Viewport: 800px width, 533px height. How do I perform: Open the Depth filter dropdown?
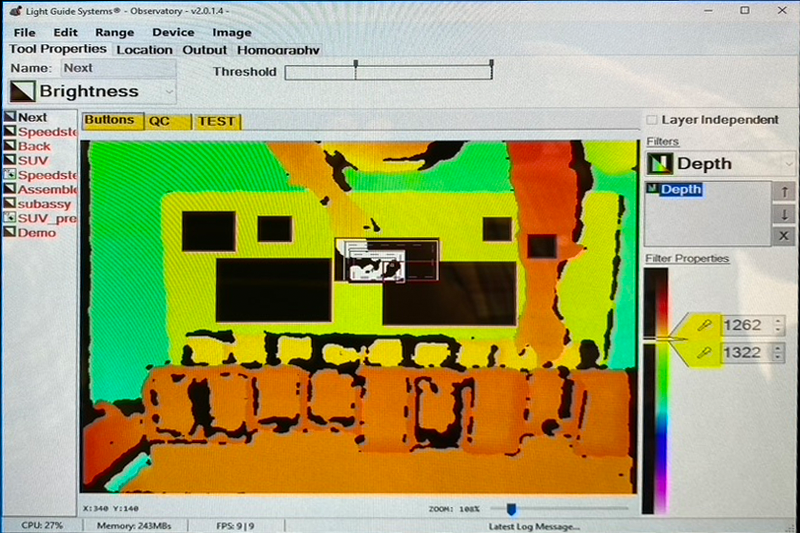(789, 163)
